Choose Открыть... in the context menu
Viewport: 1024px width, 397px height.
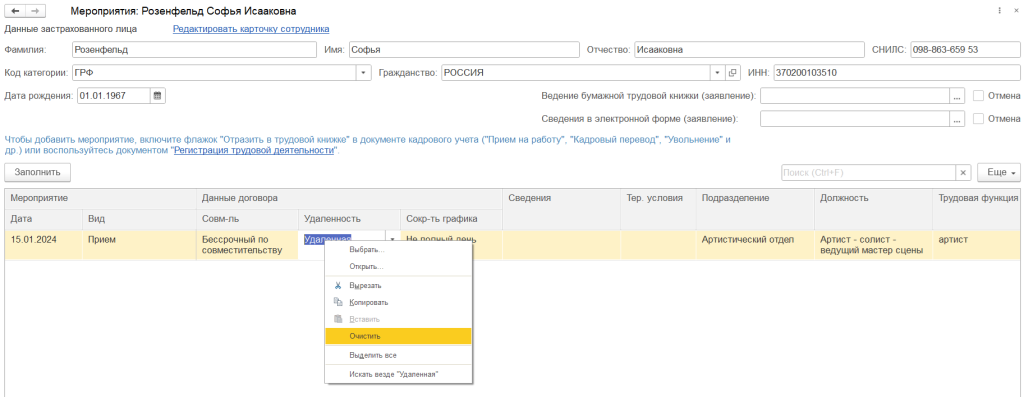coord(398,267)
